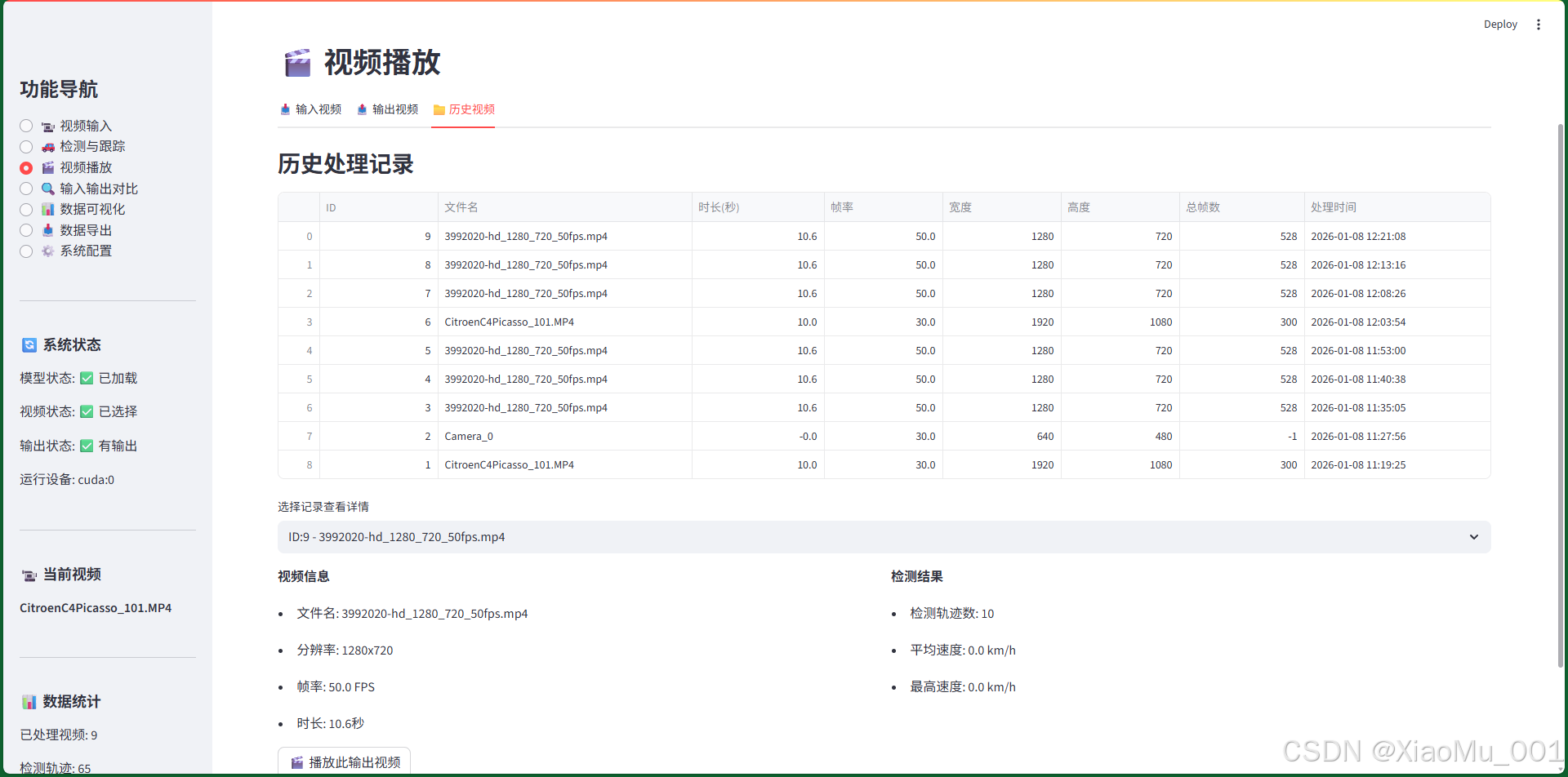Open the three-dot menu near Deploy

tap(1539, 24)
